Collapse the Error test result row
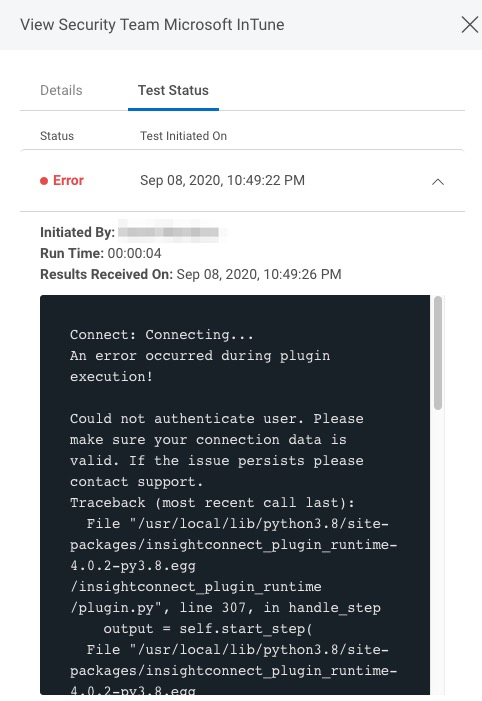This screenshot has width=482, height=701. tap(438, 182)
